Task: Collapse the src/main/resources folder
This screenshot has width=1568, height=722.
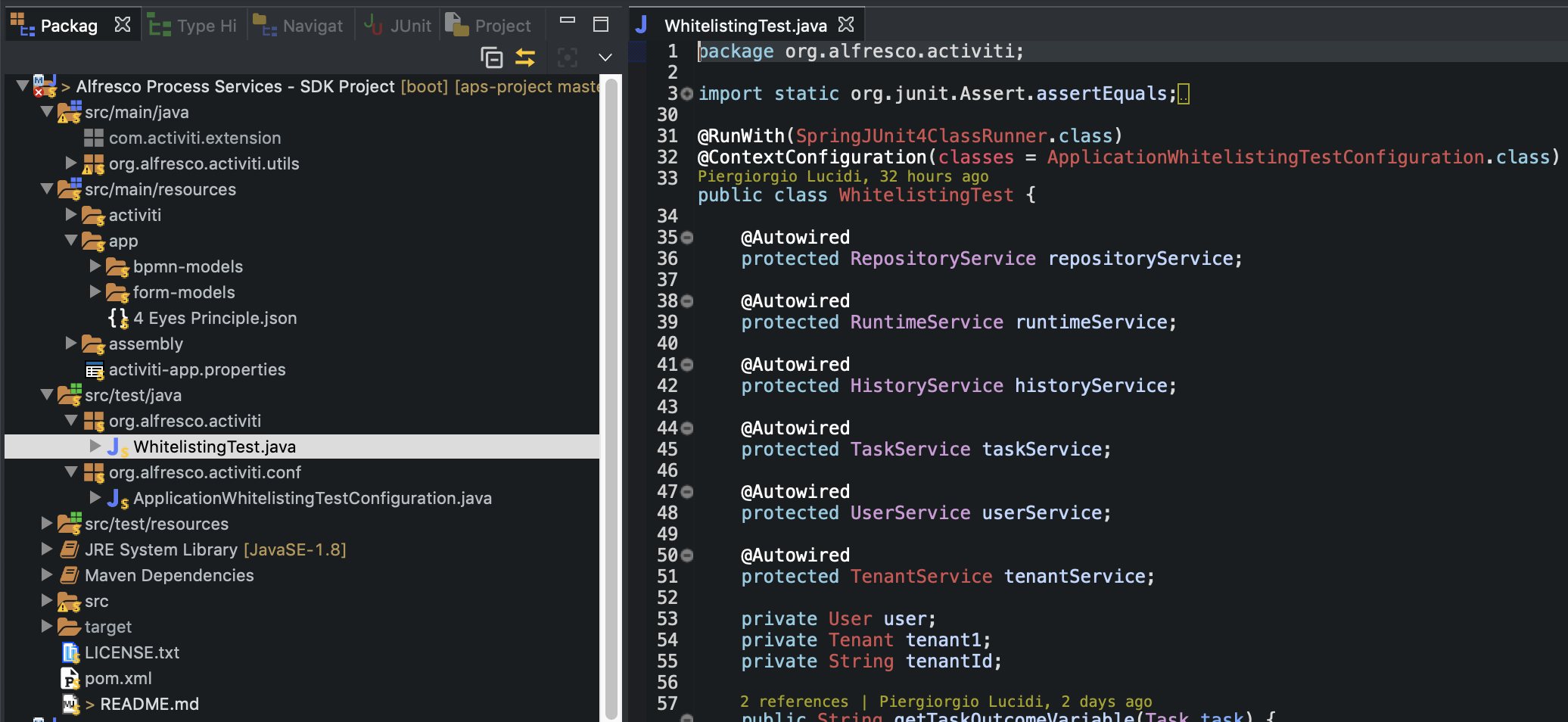Action: [47, 188]
